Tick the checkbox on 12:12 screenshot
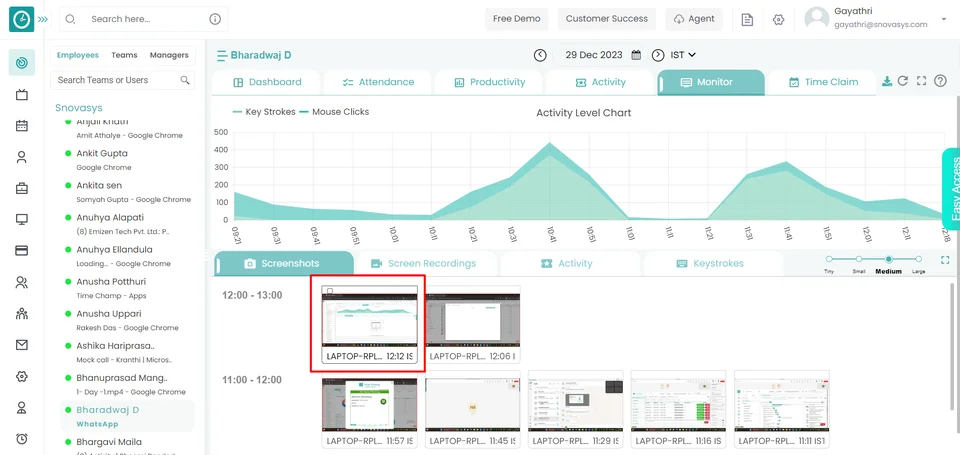This screenshot has width=960, height=455. pos(330,291)
